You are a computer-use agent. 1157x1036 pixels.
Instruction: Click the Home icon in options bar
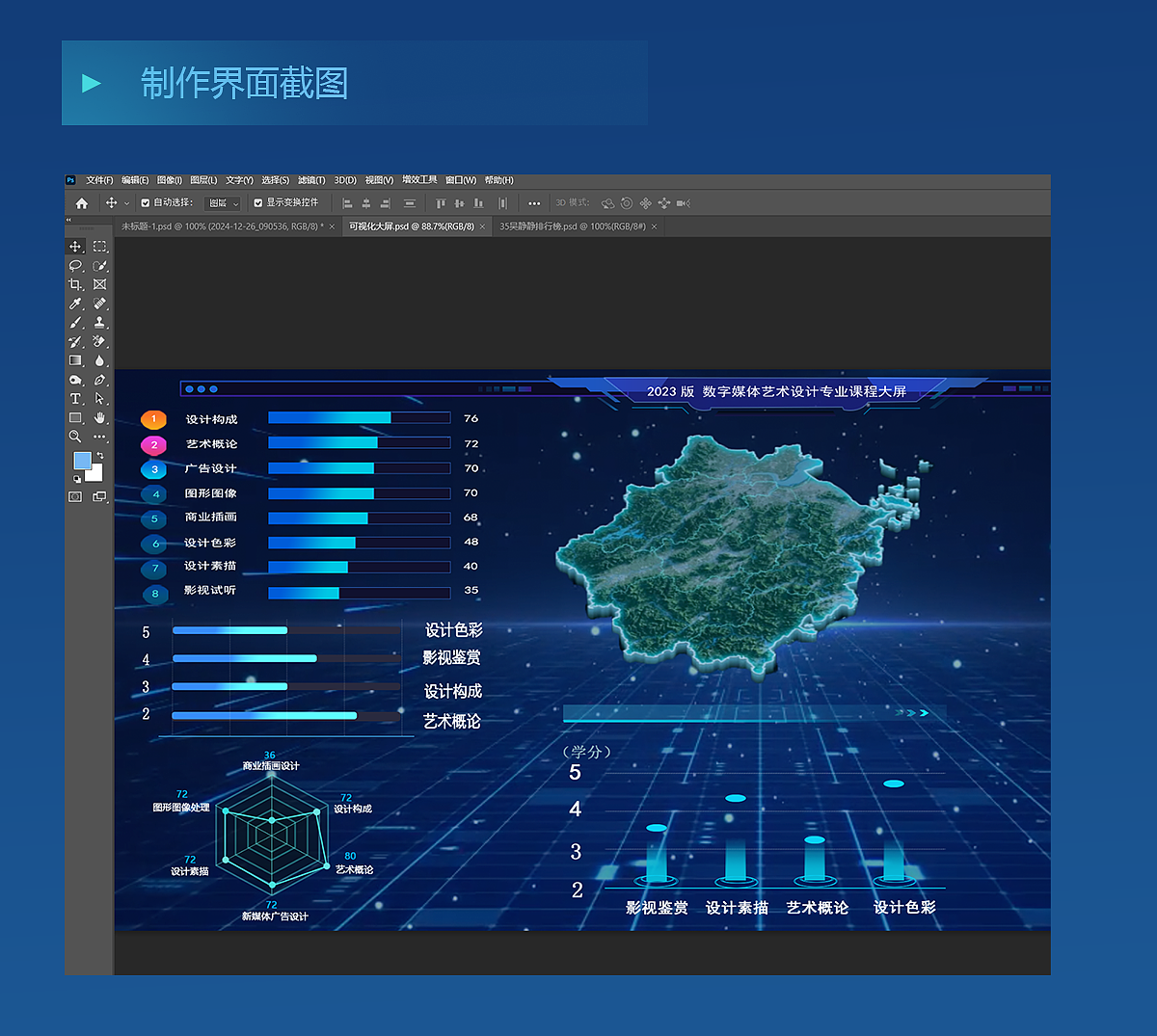point(82,203)
